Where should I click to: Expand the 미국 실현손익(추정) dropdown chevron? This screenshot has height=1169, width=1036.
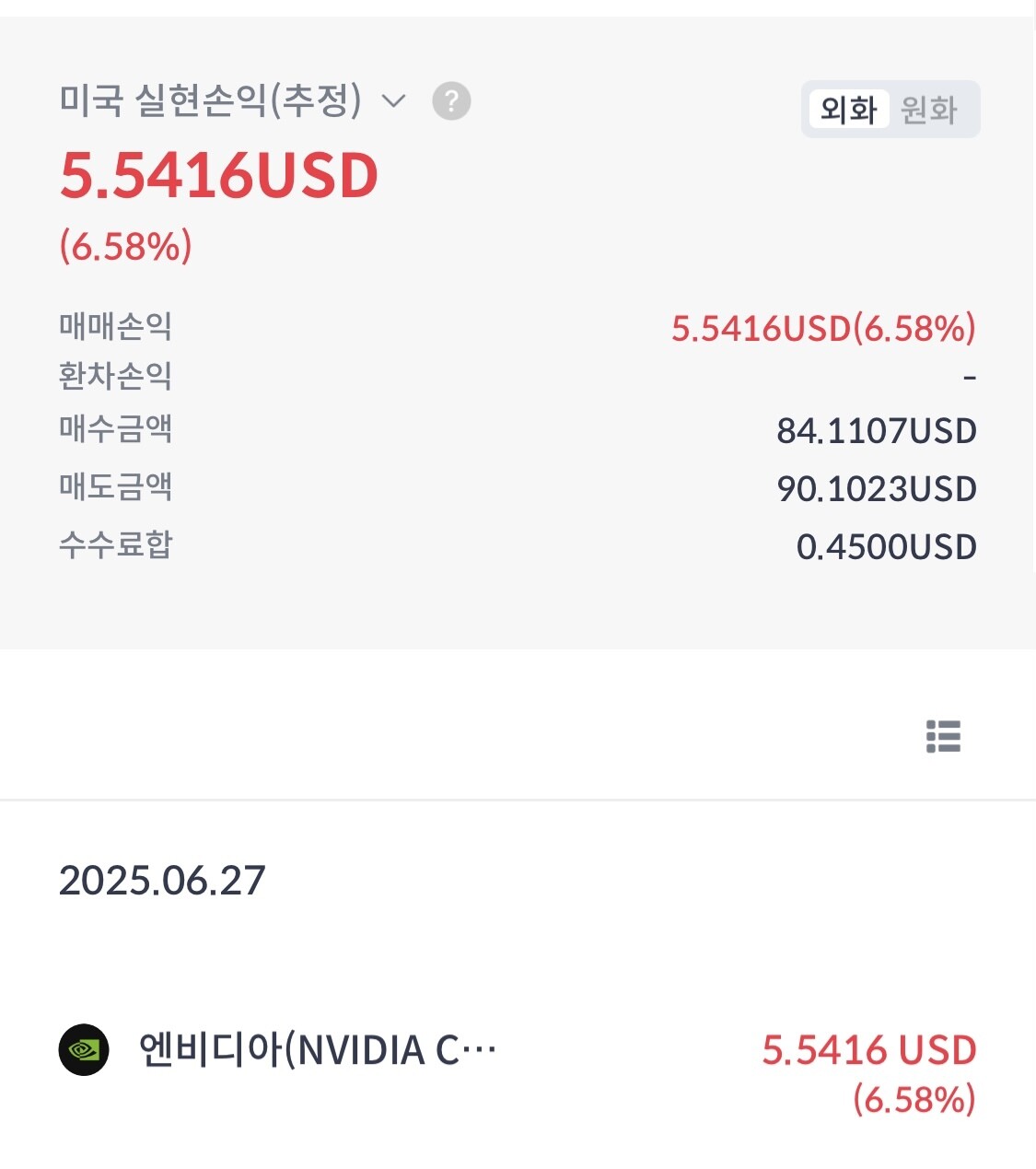tap(393, 101)
